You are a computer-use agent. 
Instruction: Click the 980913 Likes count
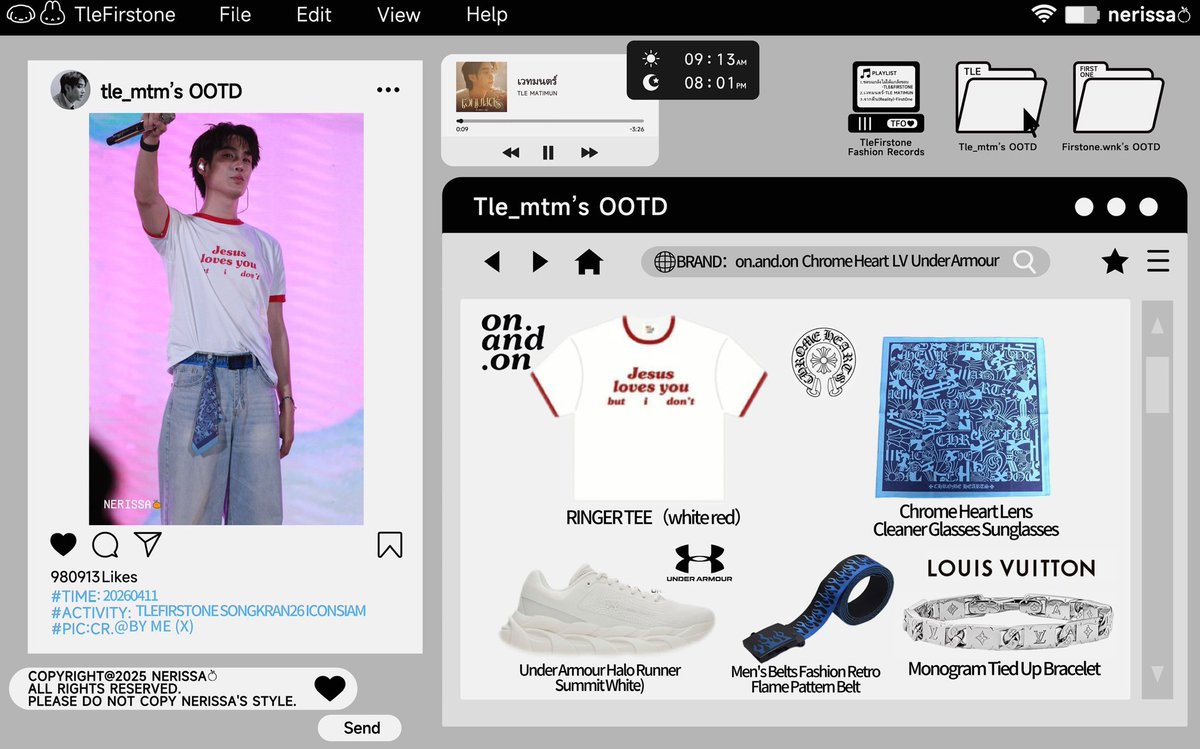pyautogui.click(x=94, y=577)
